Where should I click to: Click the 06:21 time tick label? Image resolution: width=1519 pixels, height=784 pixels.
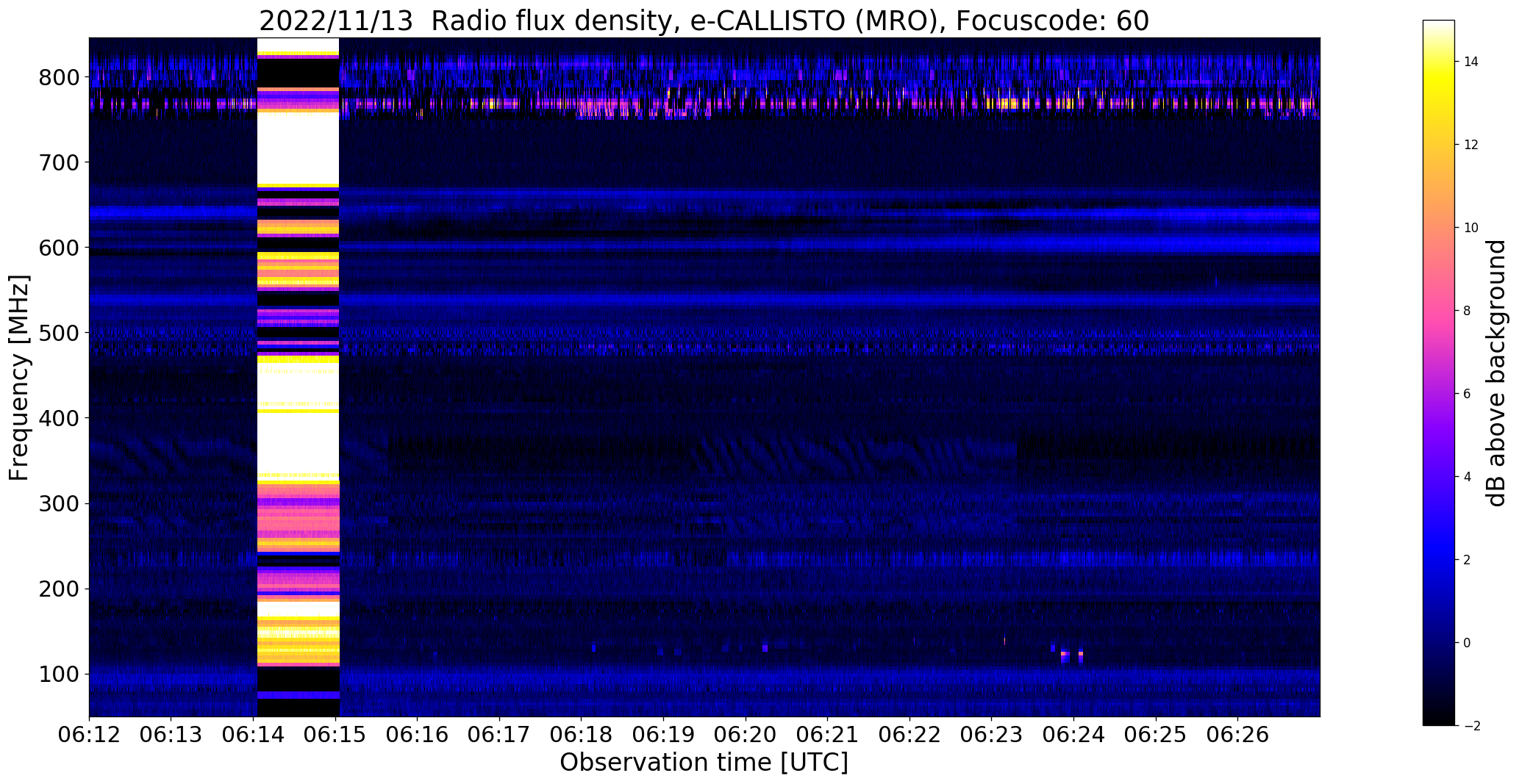click(828, 734)
